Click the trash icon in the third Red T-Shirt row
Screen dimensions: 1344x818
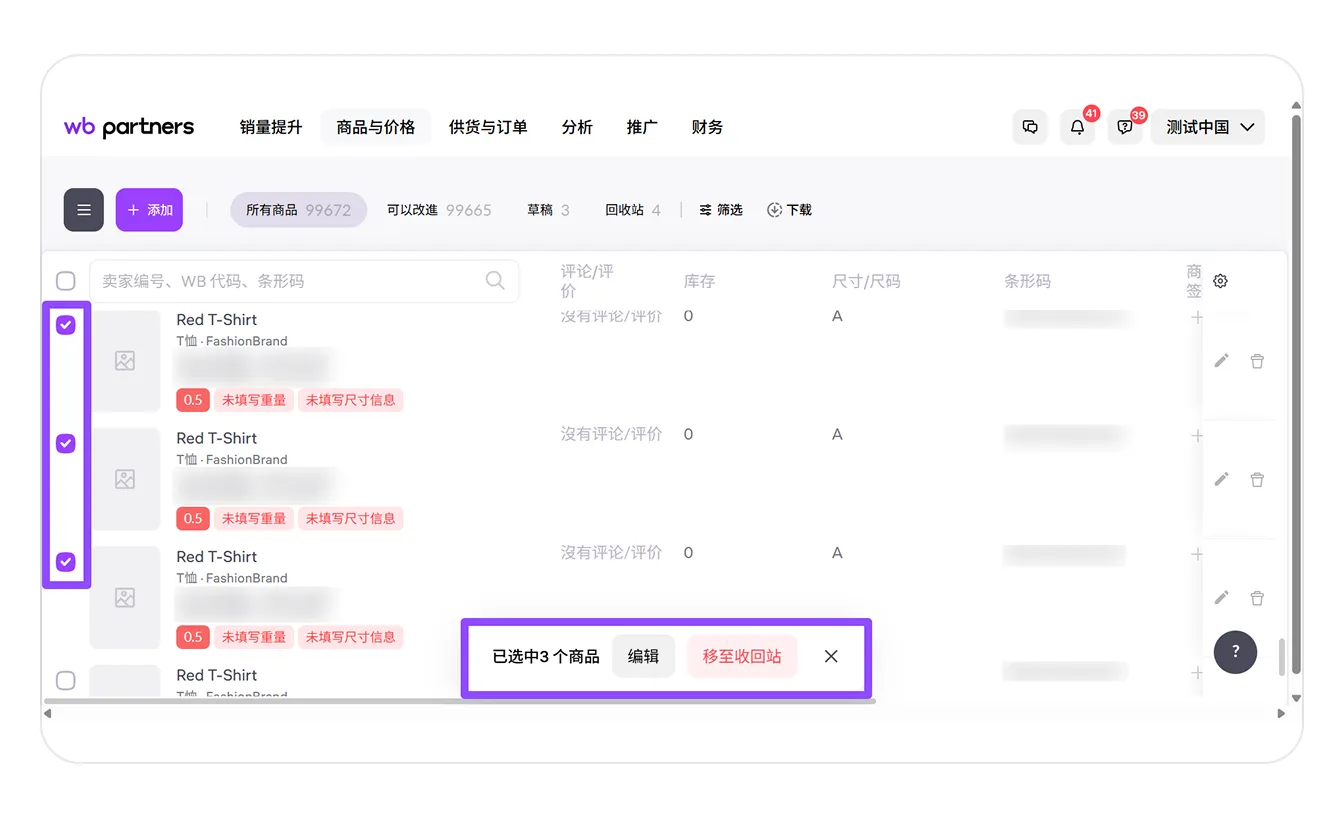(1257, 597)
